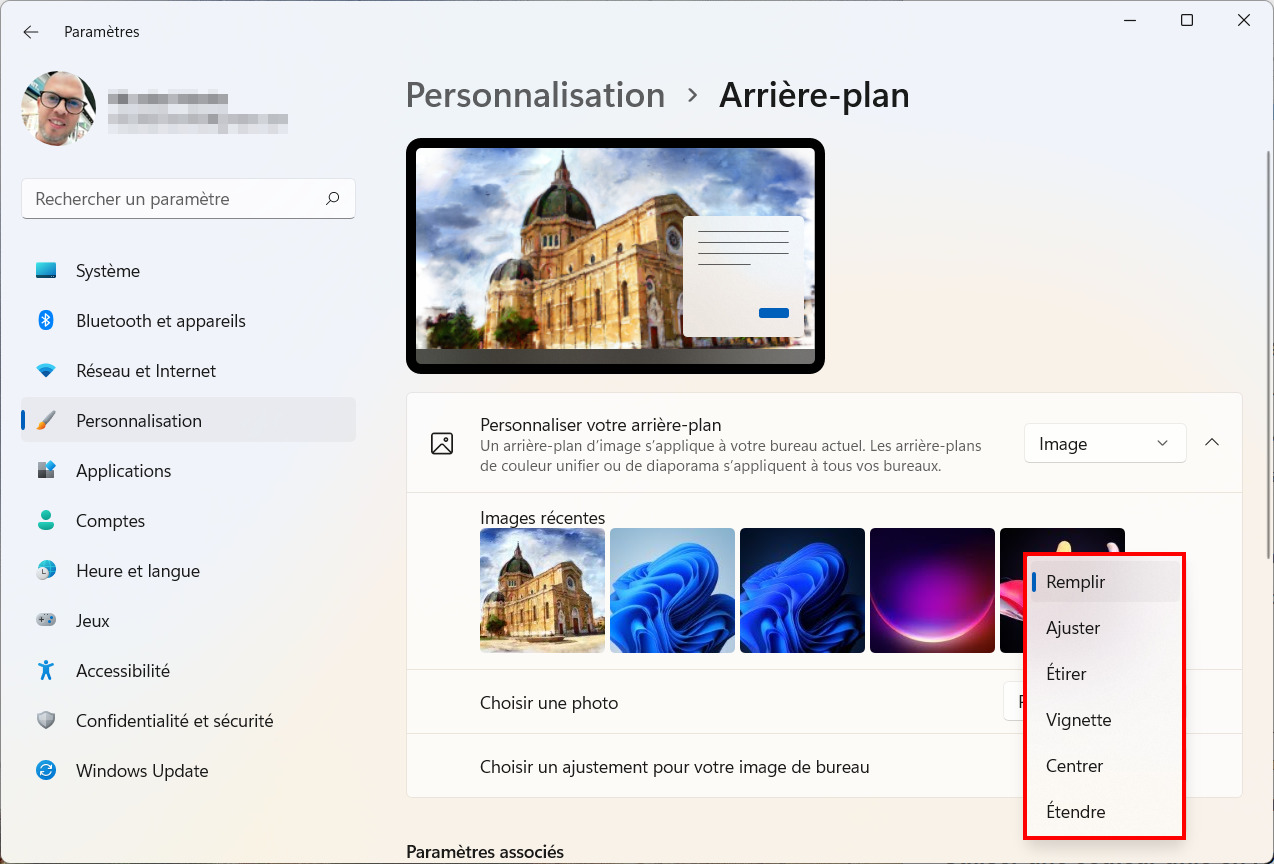Select the cathedral image thumbnail

click(542, 590)
